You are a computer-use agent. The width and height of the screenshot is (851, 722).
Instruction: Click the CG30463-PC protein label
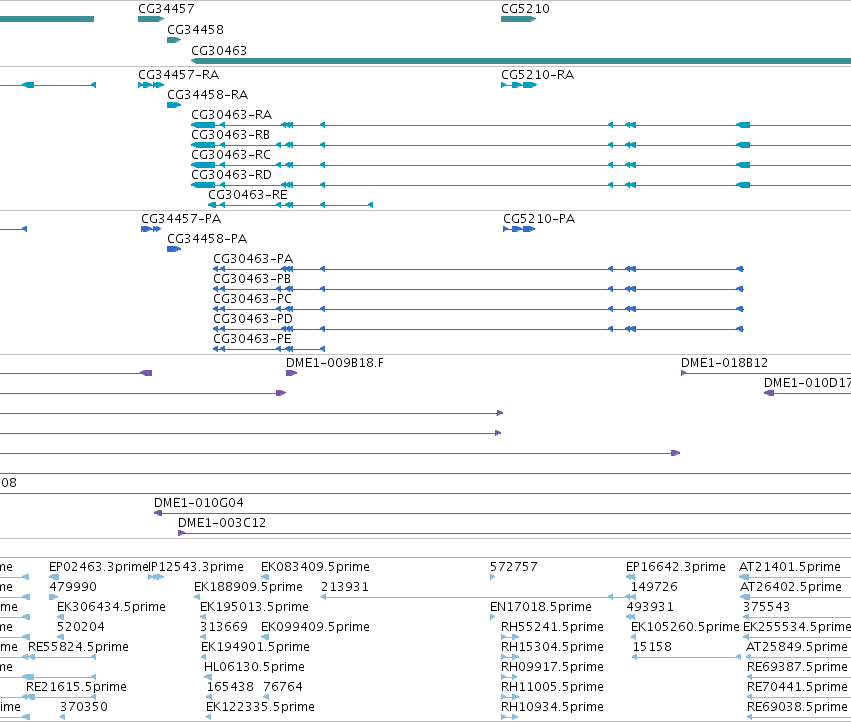[252, 299]
